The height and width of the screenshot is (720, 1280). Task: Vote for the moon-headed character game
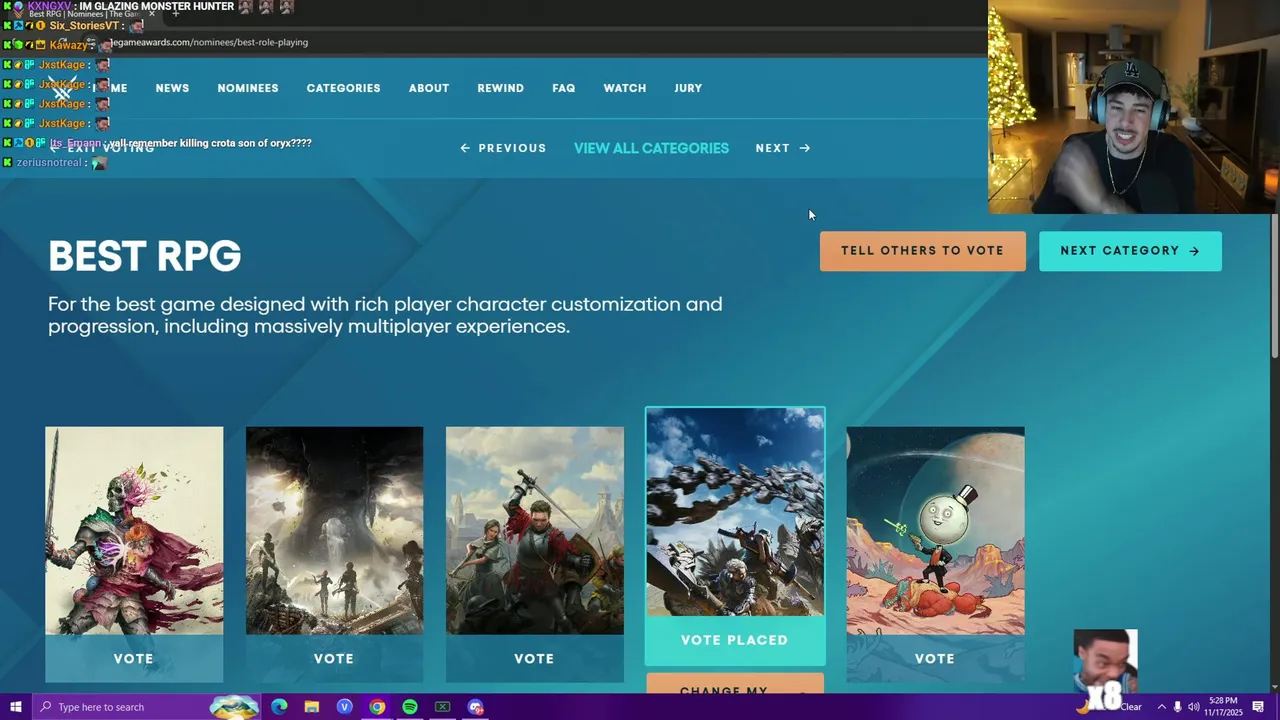coord(935,658)
